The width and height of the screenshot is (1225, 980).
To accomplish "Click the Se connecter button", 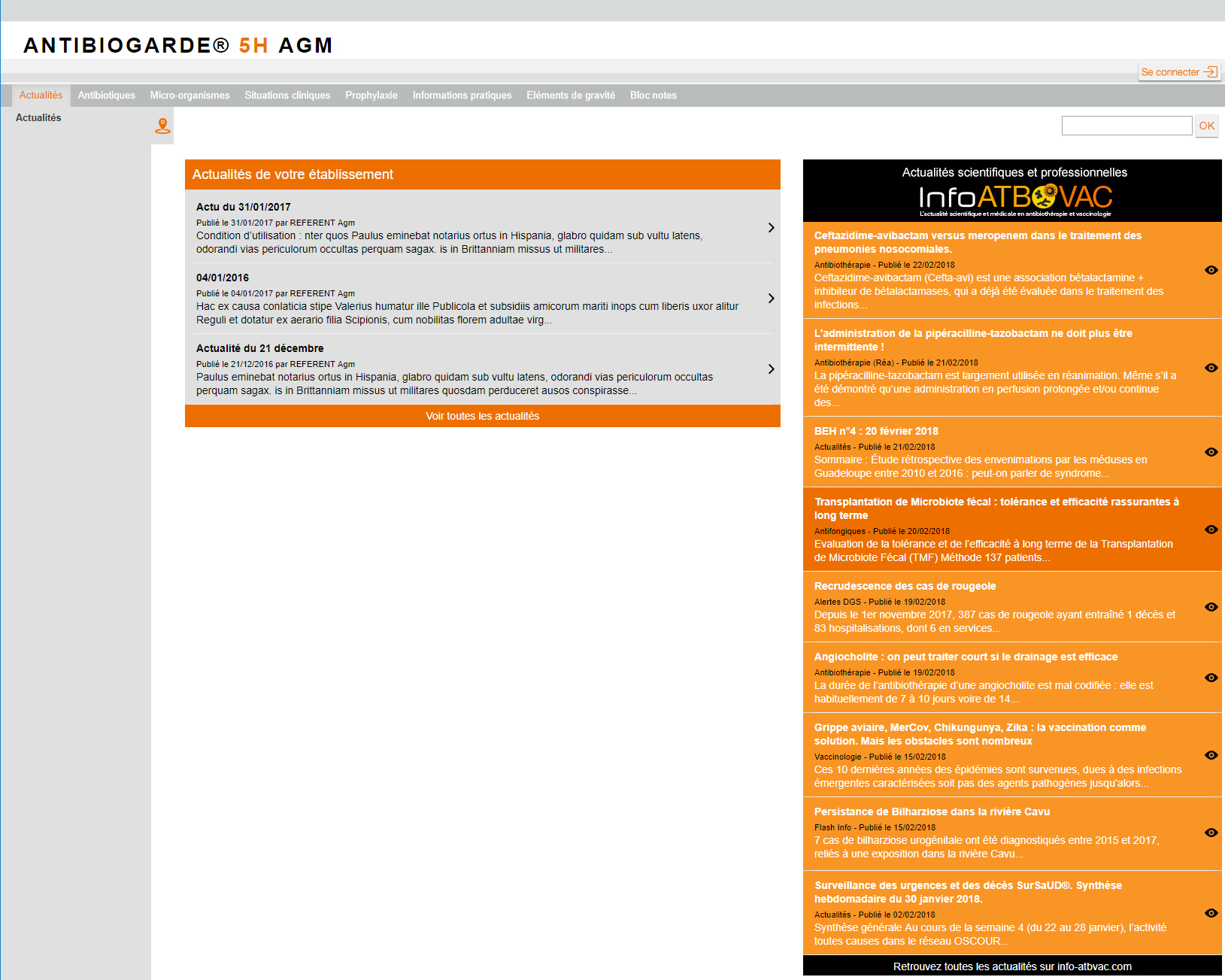I will (x=1179, y=72).
